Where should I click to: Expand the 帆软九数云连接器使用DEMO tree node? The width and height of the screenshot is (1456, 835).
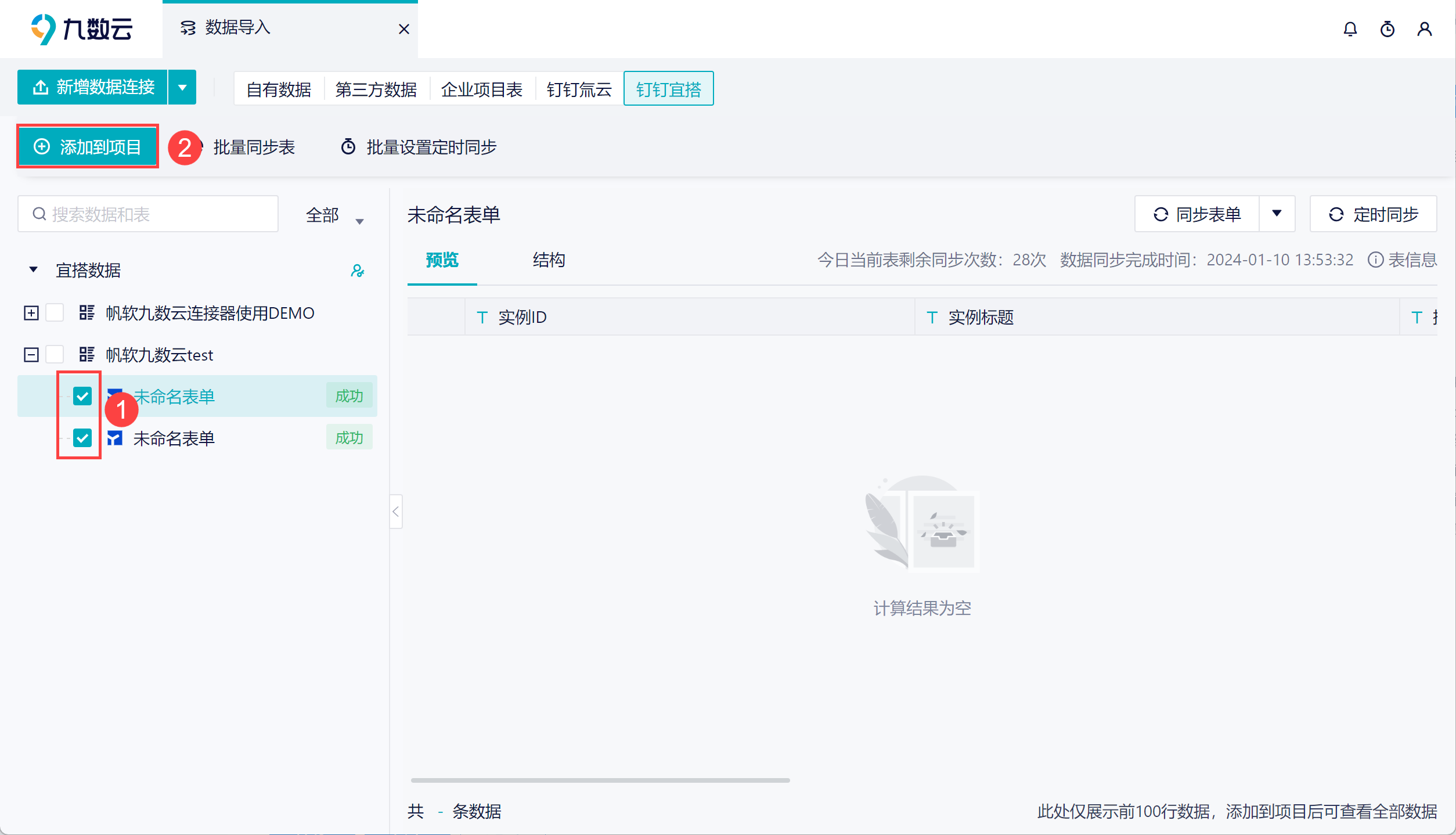pyautogui.click(x=31, y=313)
